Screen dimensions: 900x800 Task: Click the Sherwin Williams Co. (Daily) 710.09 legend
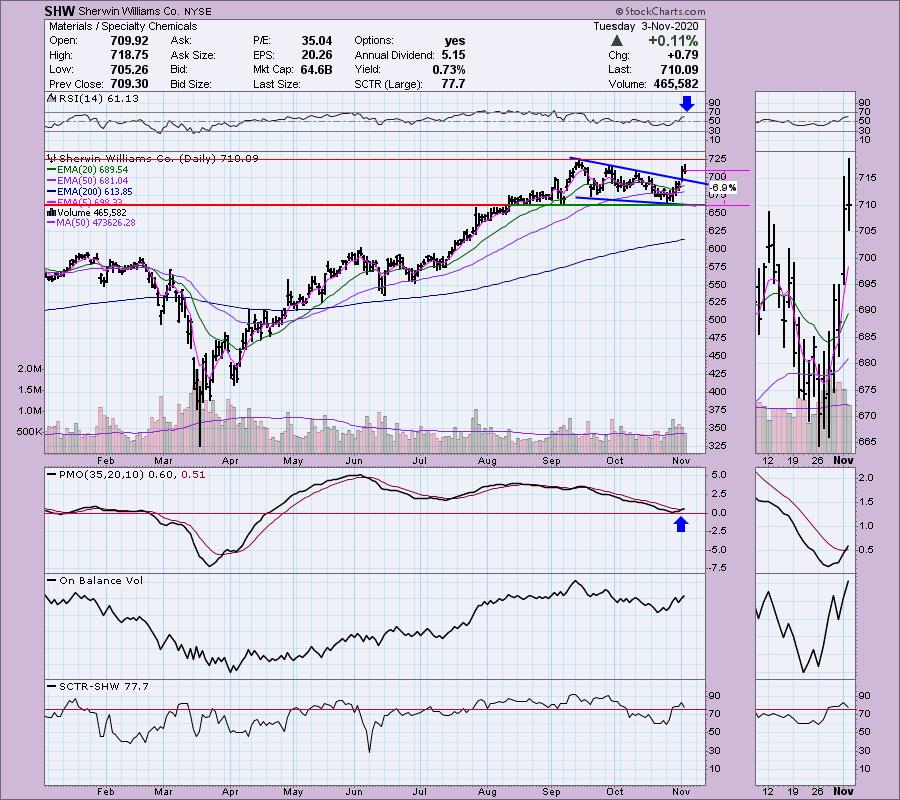[x=158, y=158]
